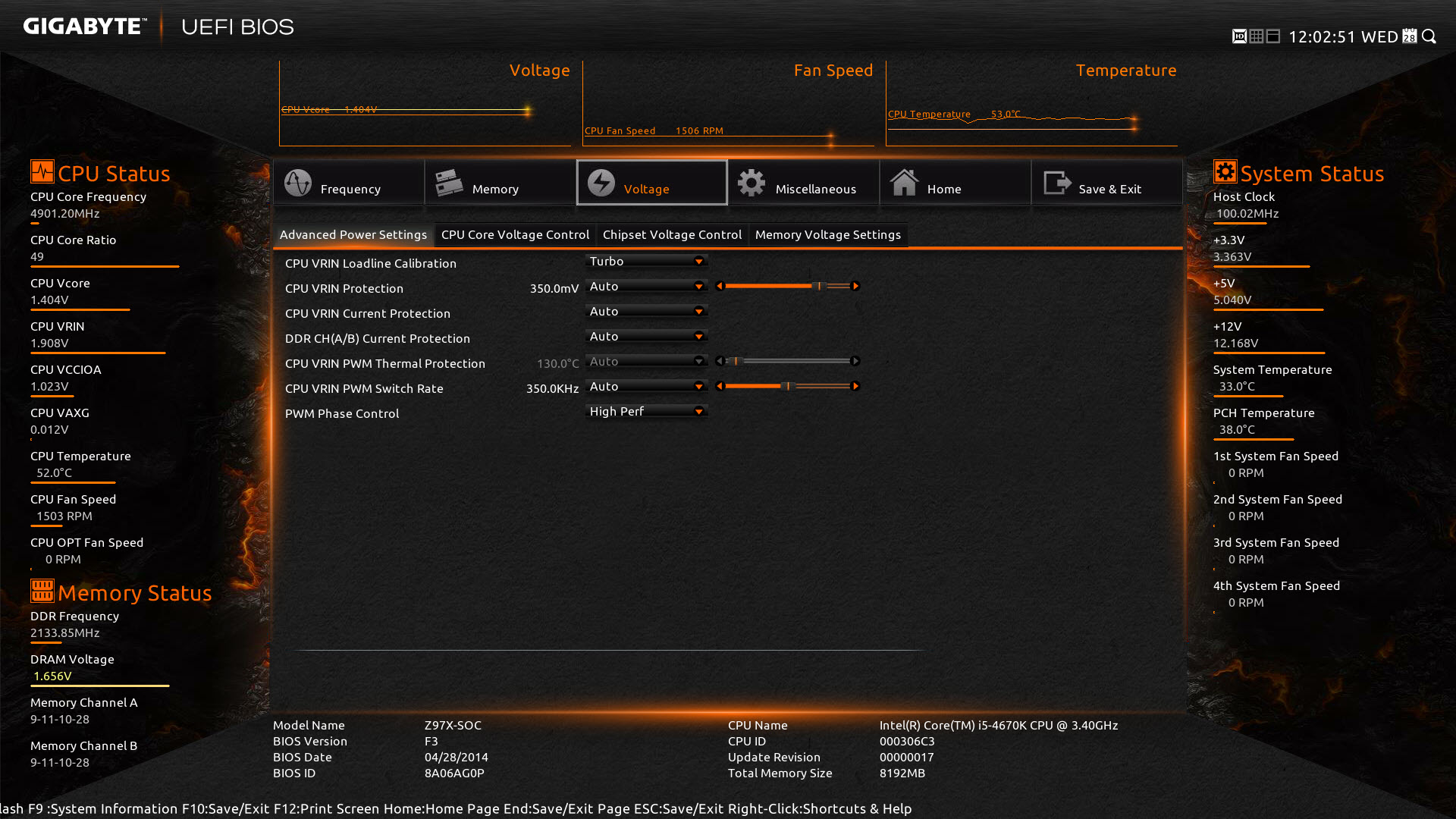1456x819 pixels.
Task: Click the 12:02:51 WED clock display
Action: pyautogui.click(x=1343, y=36)
